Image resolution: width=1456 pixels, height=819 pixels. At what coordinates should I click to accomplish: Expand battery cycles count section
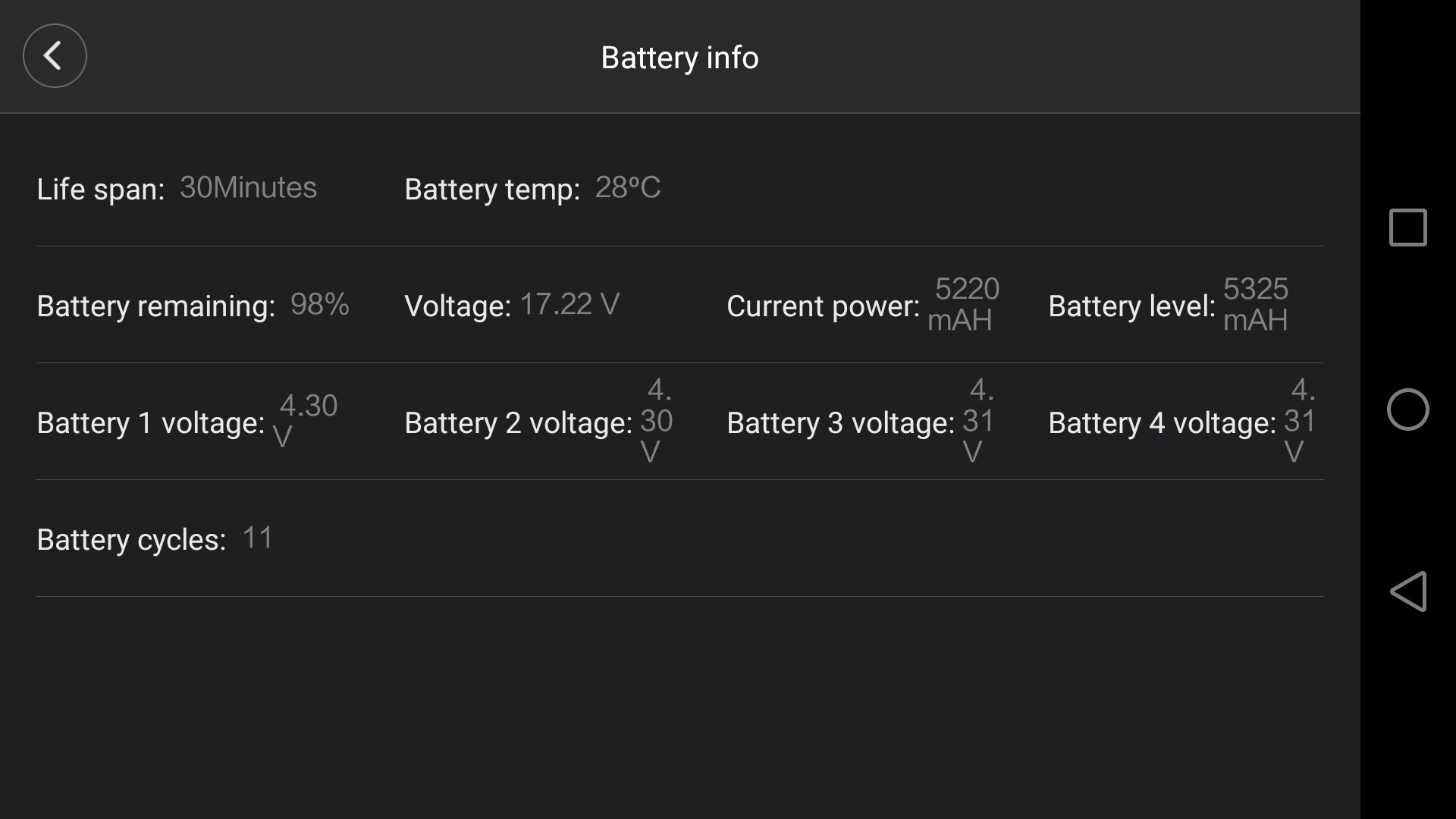[155, 538]
